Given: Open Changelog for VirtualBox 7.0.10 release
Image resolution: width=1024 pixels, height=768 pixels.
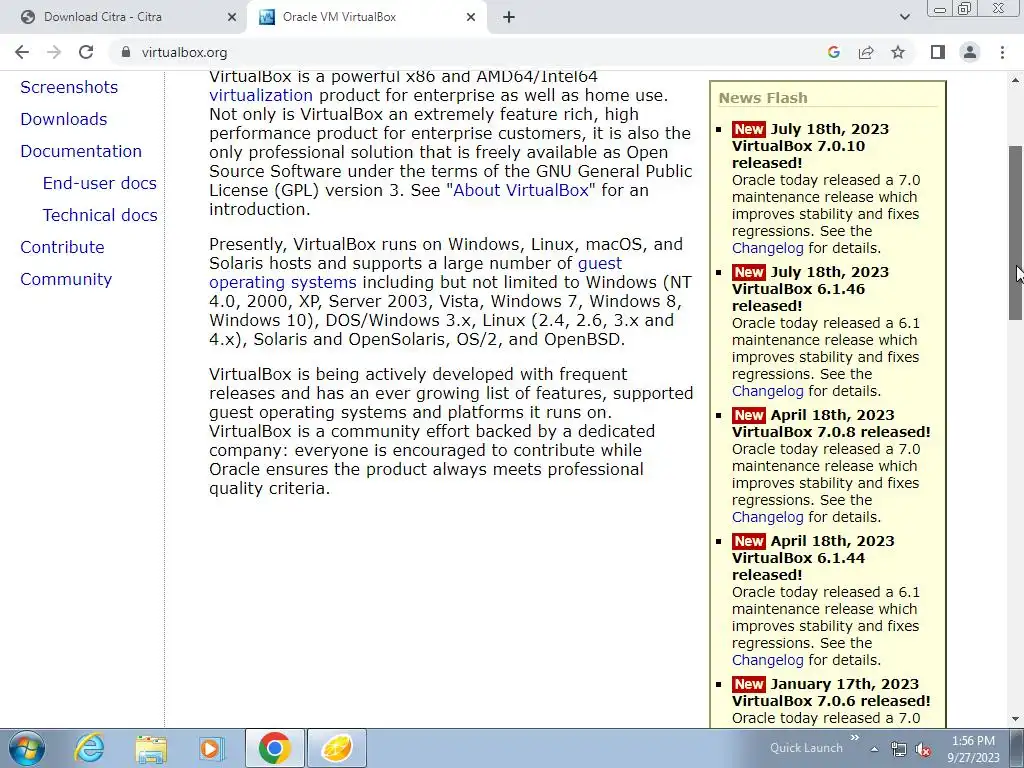Looking at the screenshot, I should (767, 248).
